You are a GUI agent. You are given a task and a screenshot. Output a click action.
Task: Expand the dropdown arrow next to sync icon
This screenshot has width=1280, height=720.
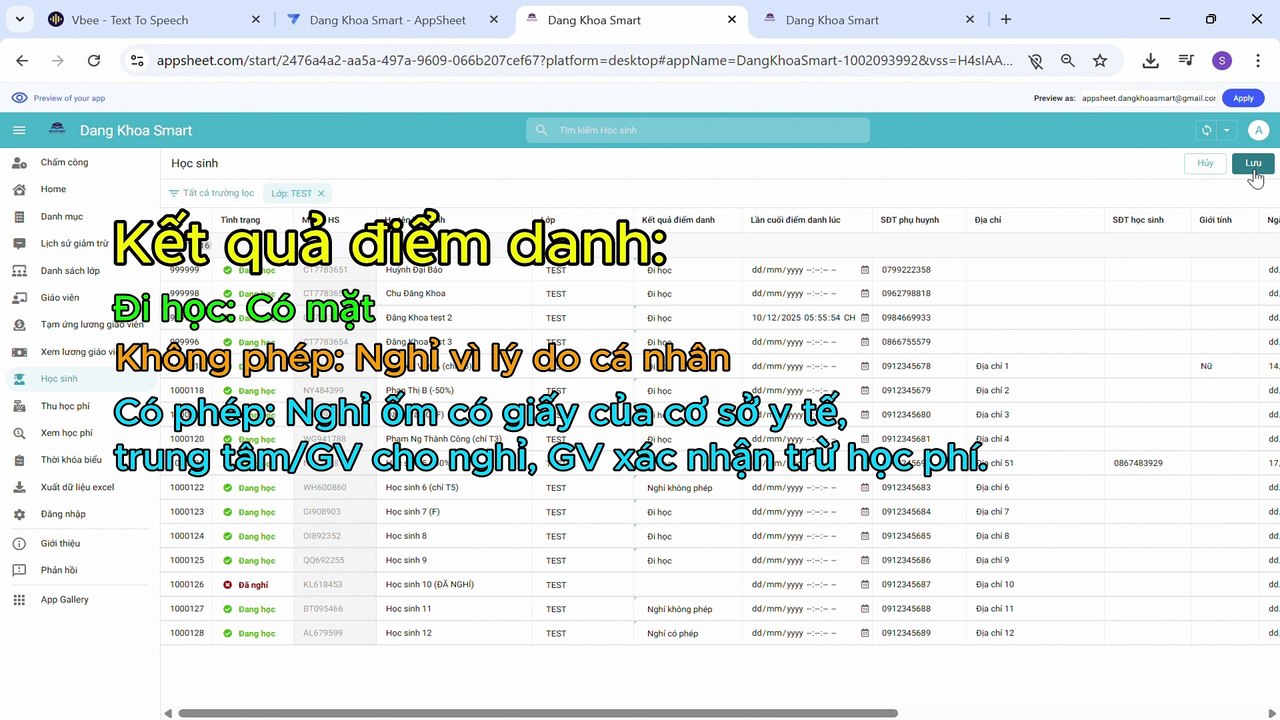click(1227, 130)
